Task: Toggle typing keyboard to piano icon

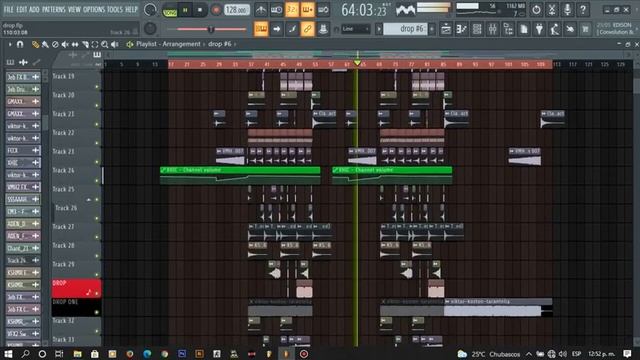Action: click(261, 29)
